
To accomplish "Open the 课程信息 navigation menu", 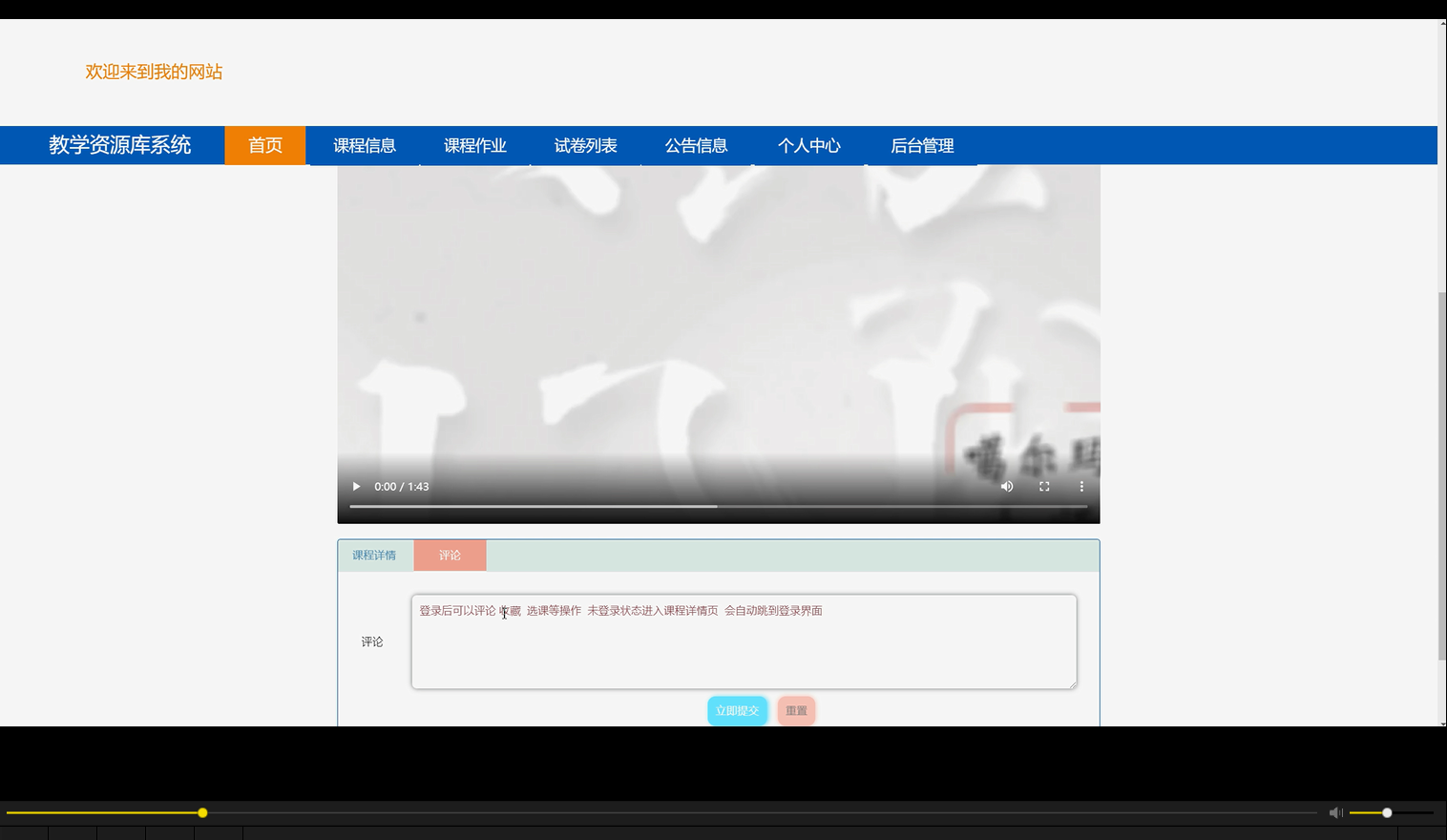I will coord(364,145).
